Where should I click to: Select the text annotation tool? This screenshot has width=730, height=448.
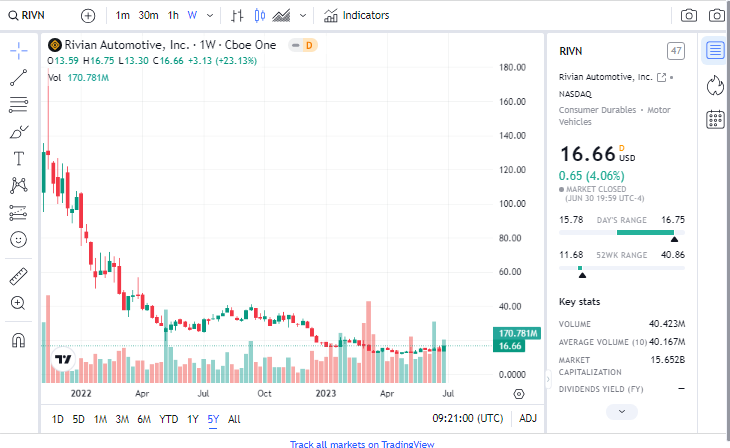click(19, 159)
